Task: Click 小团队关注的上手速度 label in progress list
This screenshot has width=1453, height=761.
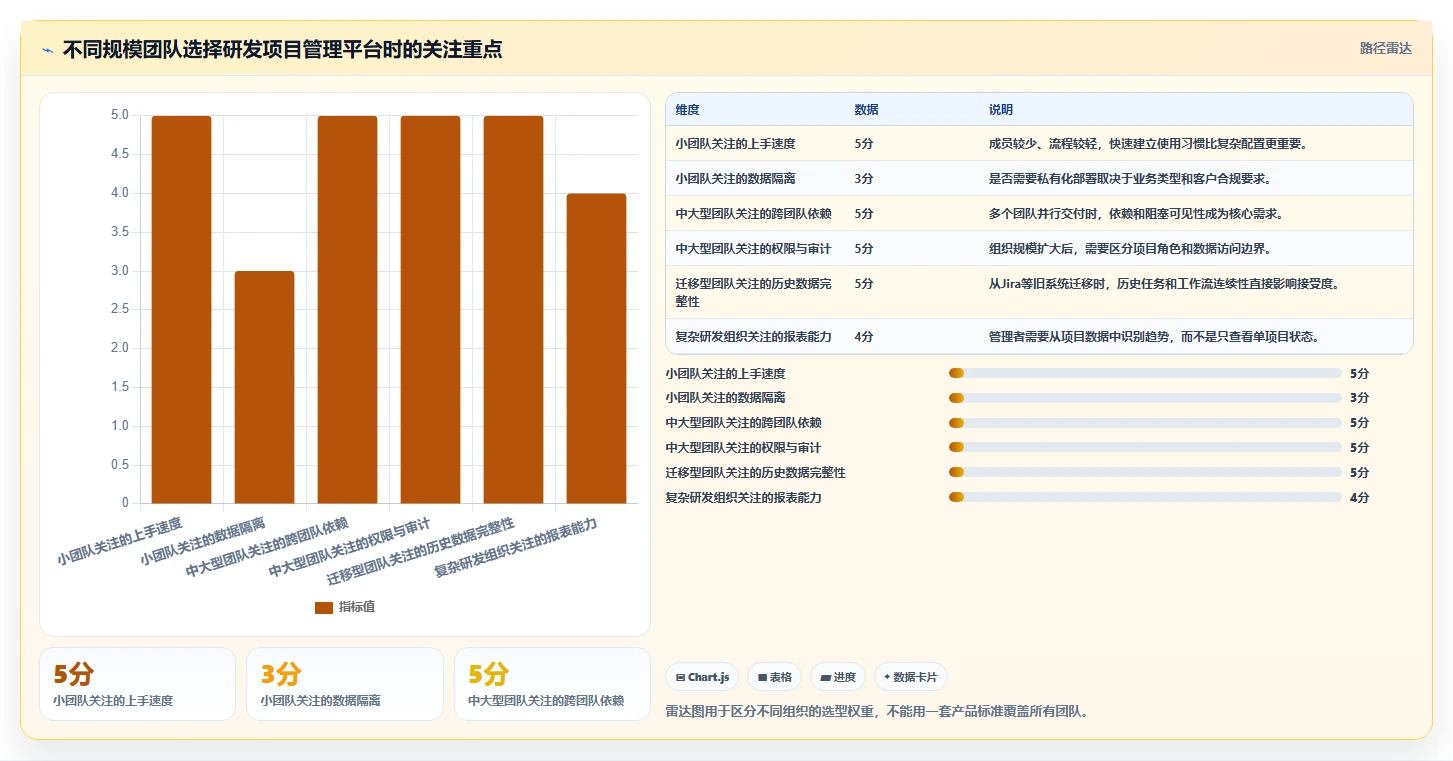Action: (x=725, y=373)
